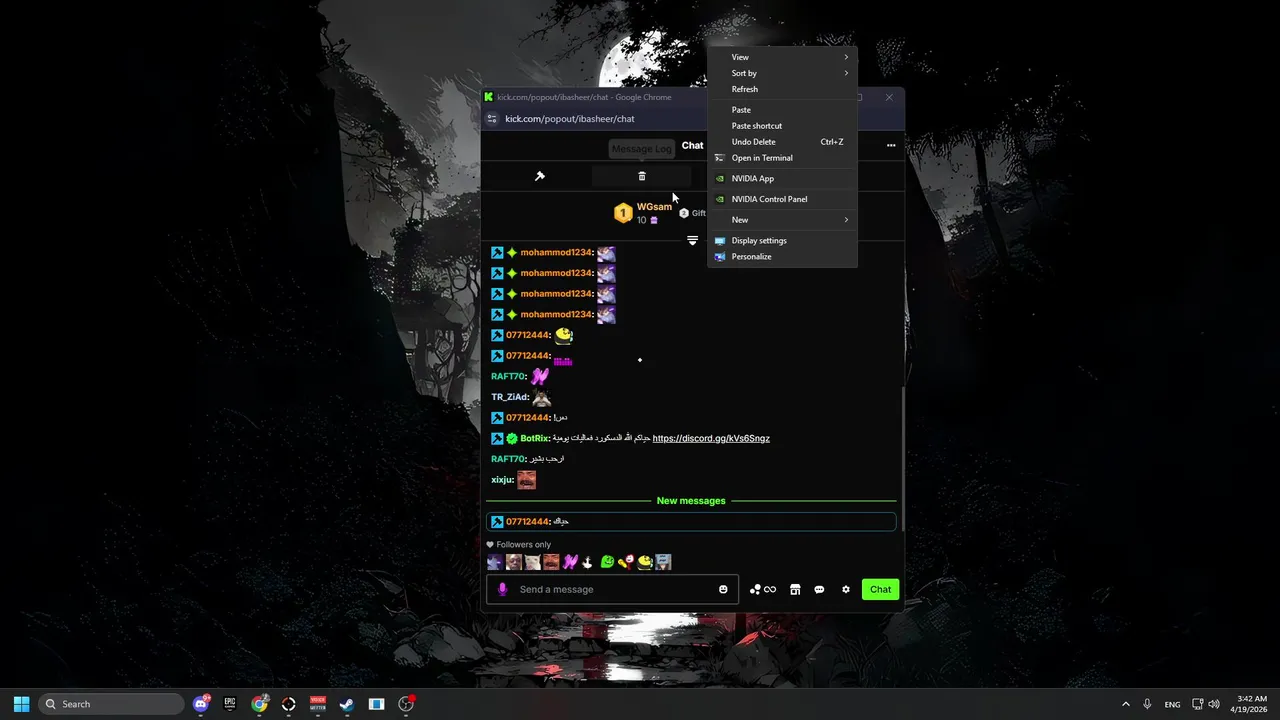
Task: Click the microphone icon in system tray
Action: (x=1147, y=704)
